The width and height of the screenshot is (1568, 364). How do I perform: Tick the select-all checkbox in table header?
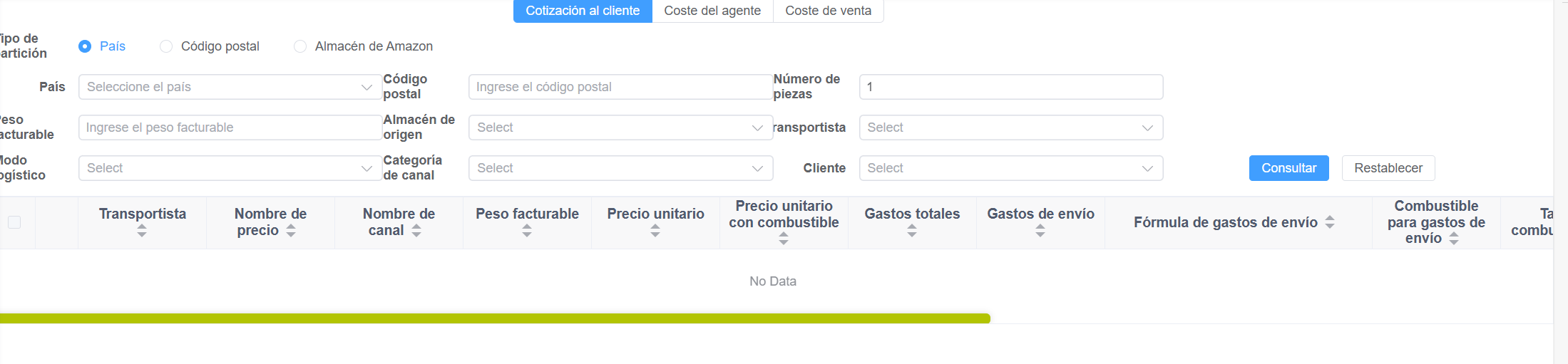coord(14,222)
